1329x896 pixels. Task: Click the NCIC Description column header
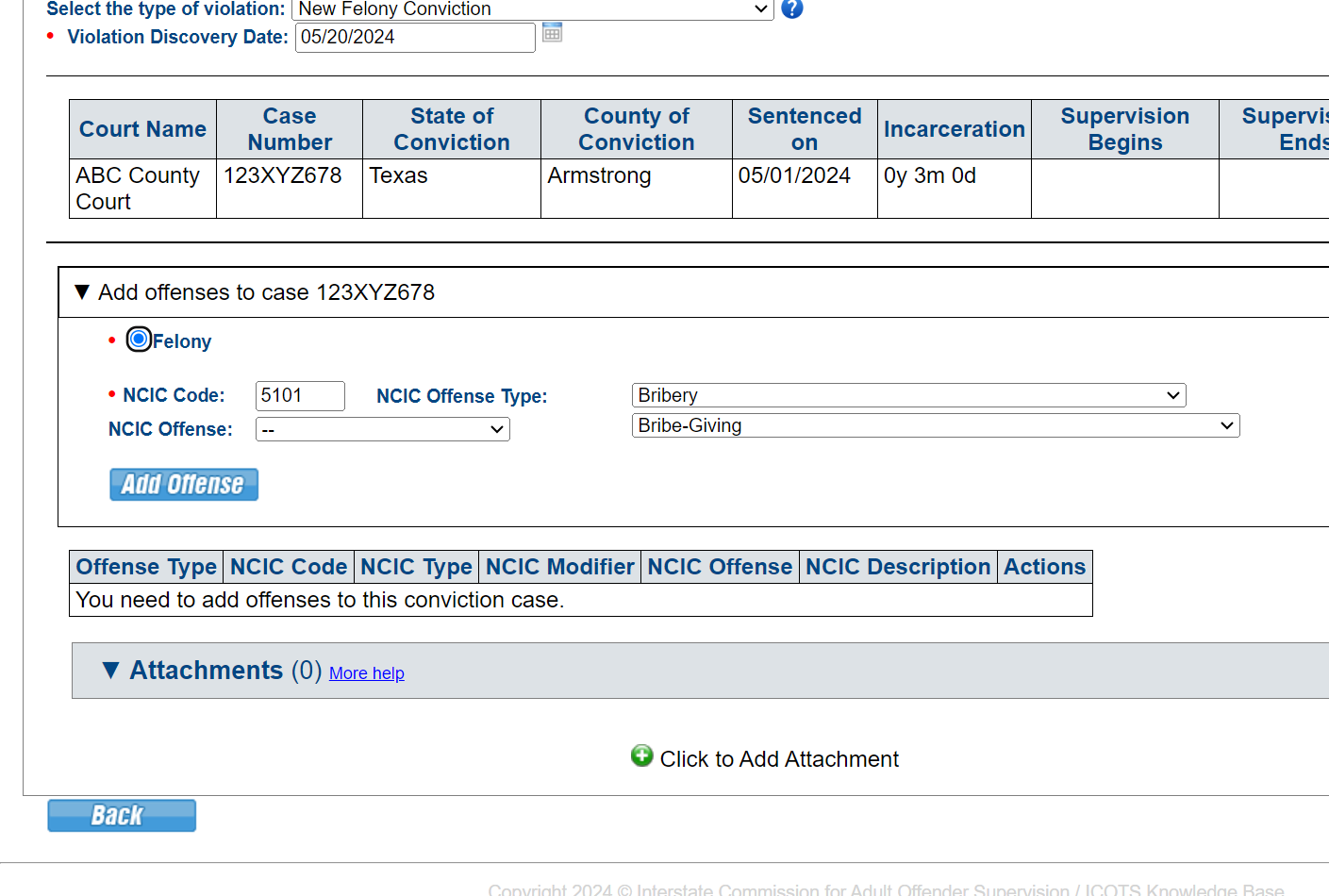pos(899,567)
